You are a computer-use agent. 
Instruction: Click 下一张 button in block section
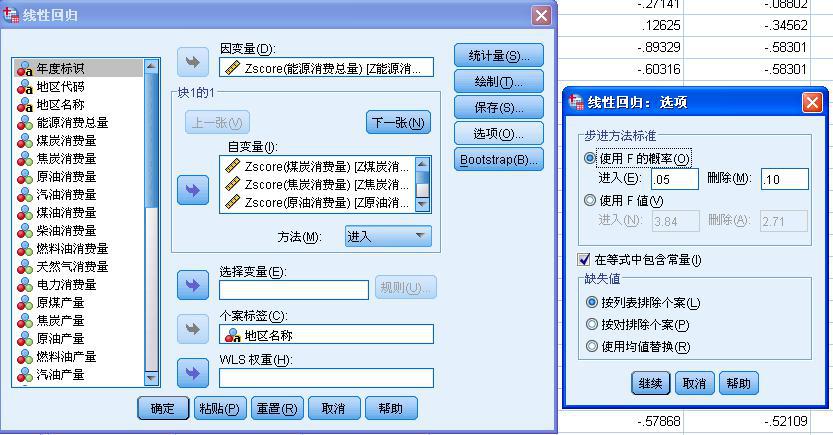(398, 123)
